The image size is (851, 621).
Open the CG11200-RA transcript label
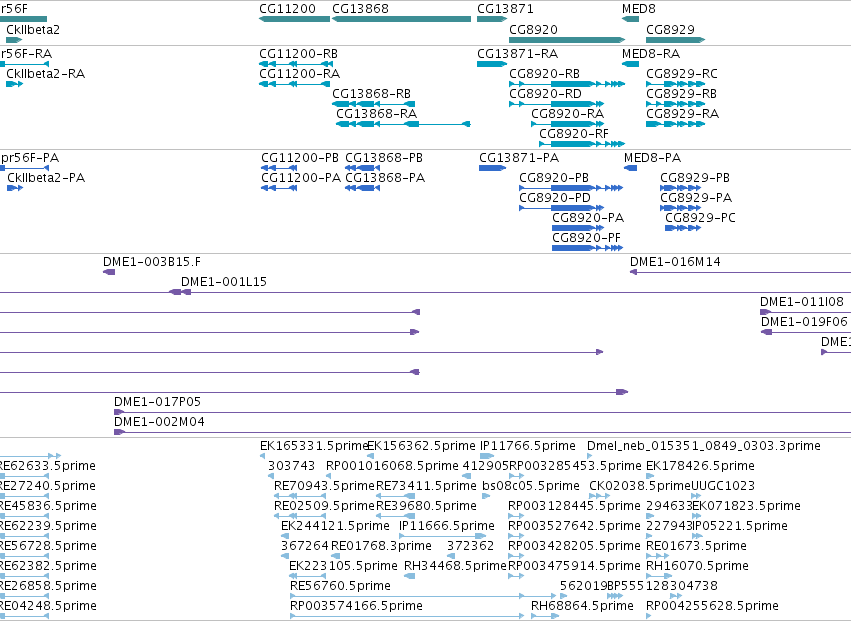[x=300, y=74]
